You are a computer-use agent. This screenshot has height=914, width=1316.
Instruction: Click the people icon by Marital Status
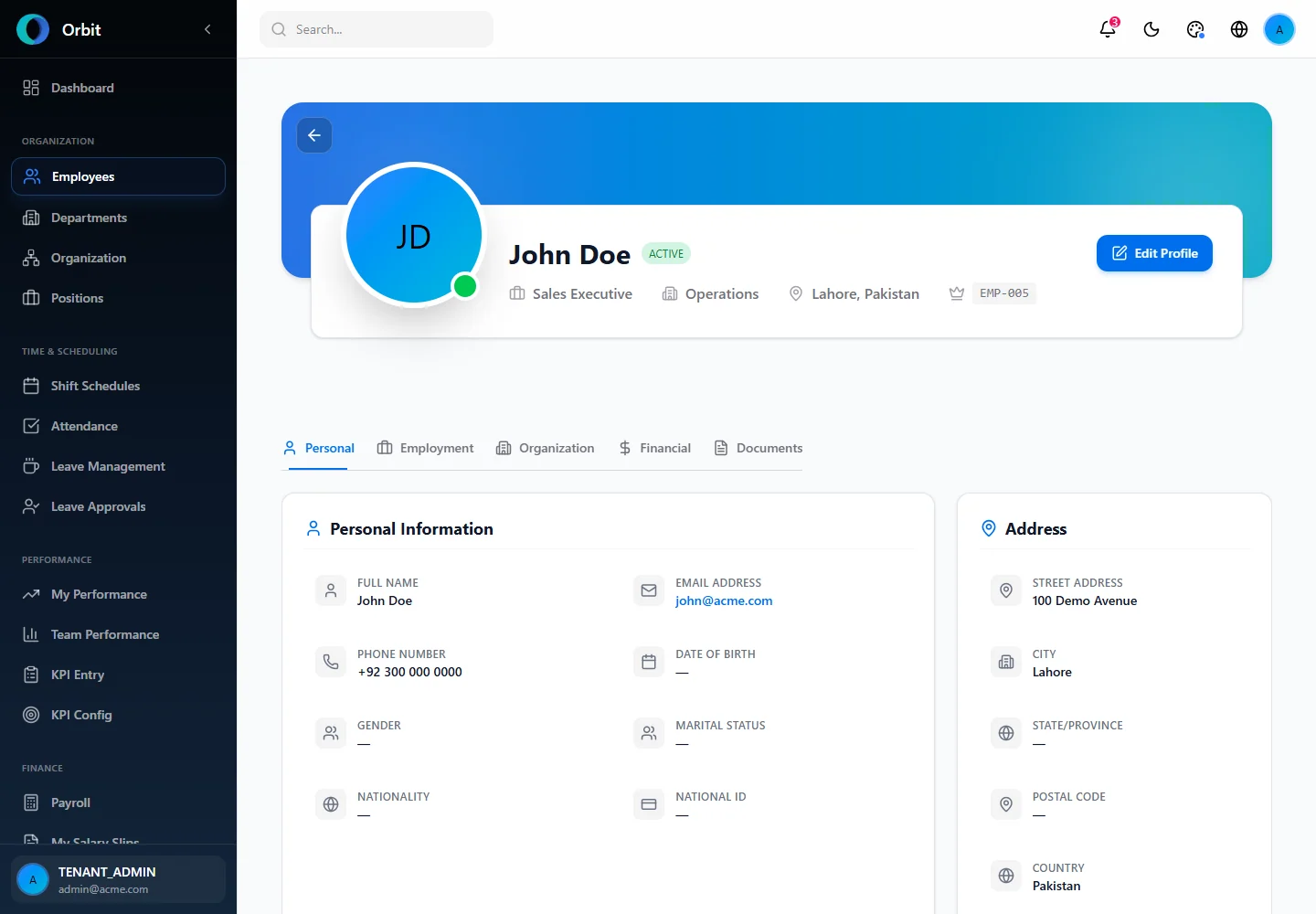click(649, 733)
